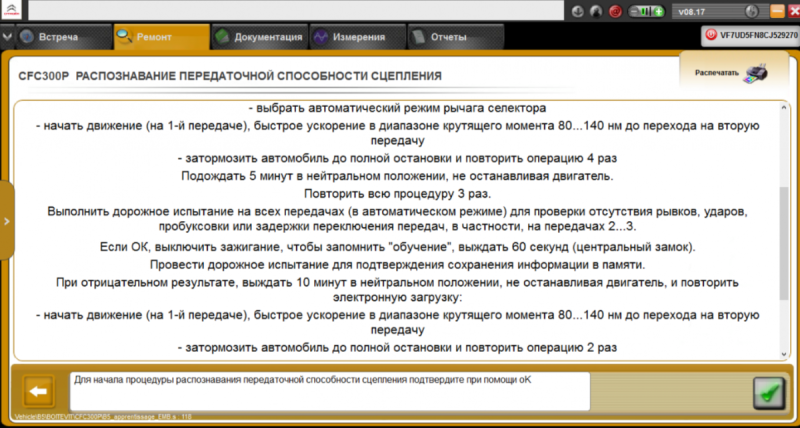Screen dimensions: 800x428
Task: Click the Отчеты document icon
Action: point(418,37)
